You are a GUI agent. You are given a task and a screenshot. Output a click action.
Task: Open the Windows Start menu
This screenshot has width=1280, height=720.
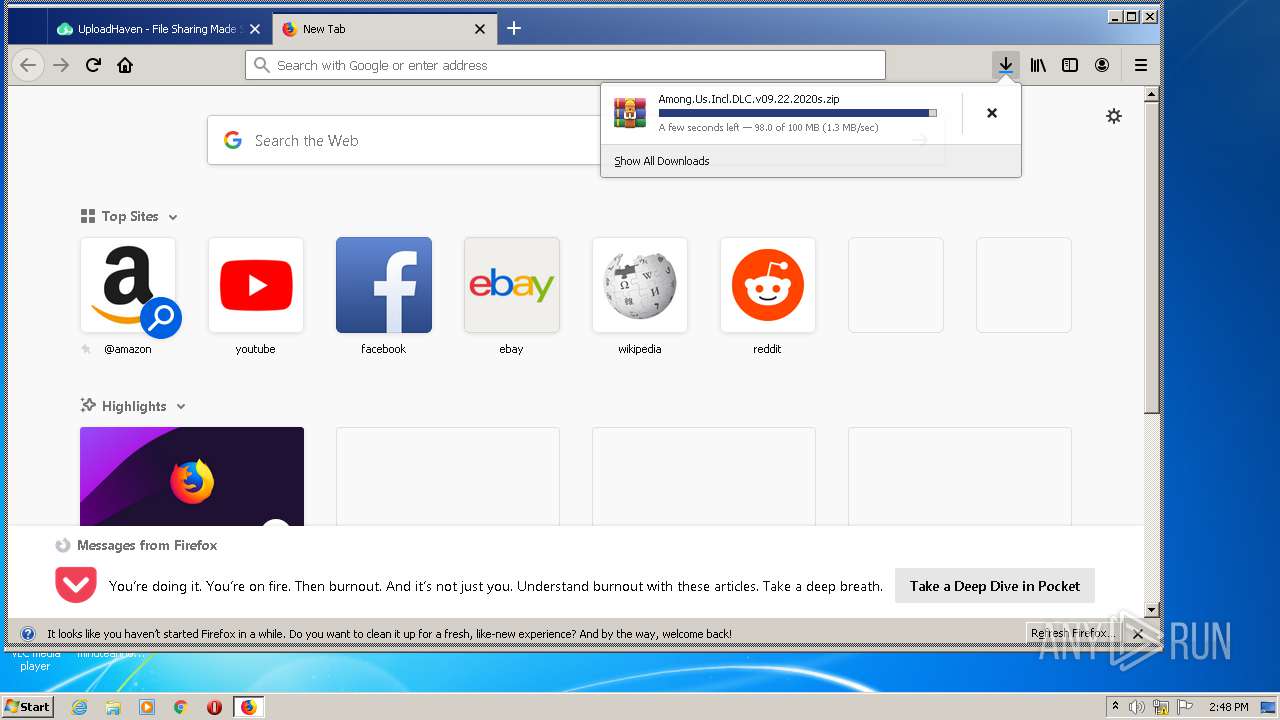pyautogui.click(x=27, y=706)
